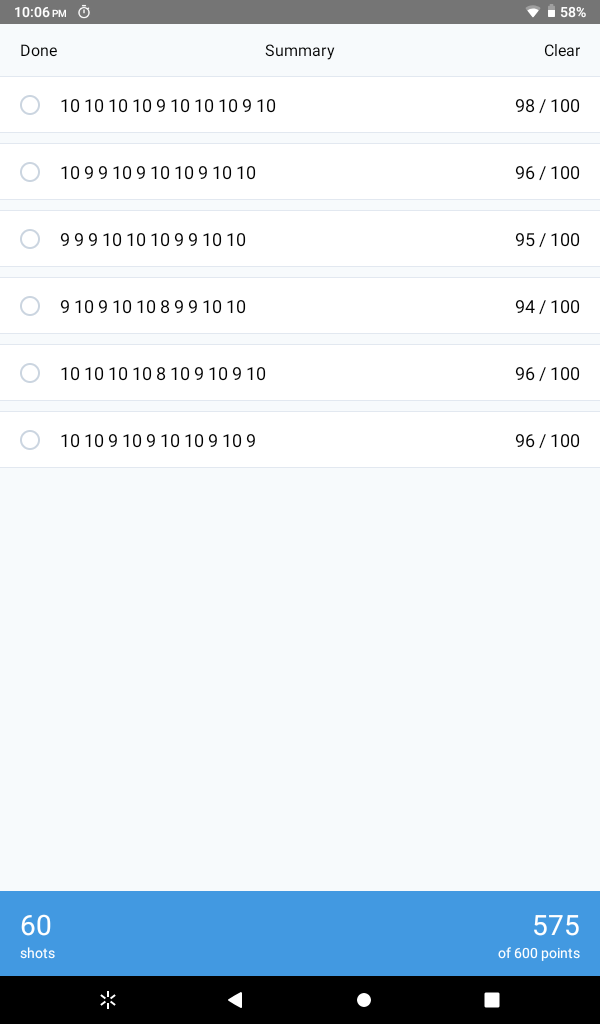Tap the Android back navigation triangle

pyautogui.click(x=235, y=999)
